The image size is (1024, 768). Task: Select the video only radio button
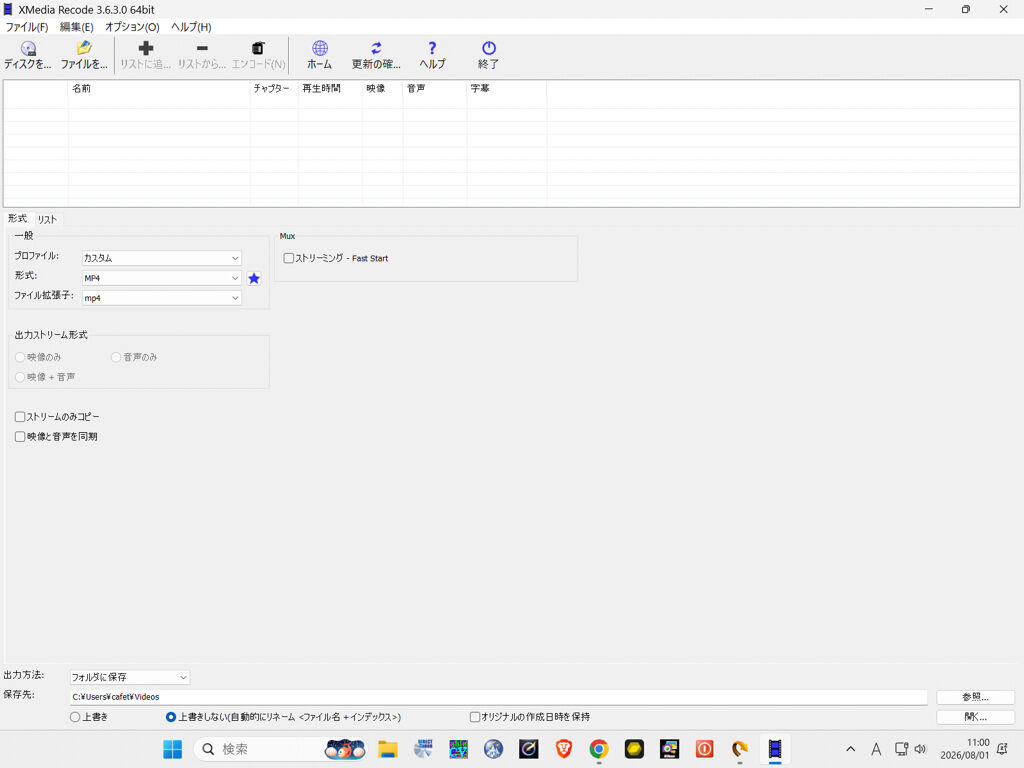tap(20, 357)
